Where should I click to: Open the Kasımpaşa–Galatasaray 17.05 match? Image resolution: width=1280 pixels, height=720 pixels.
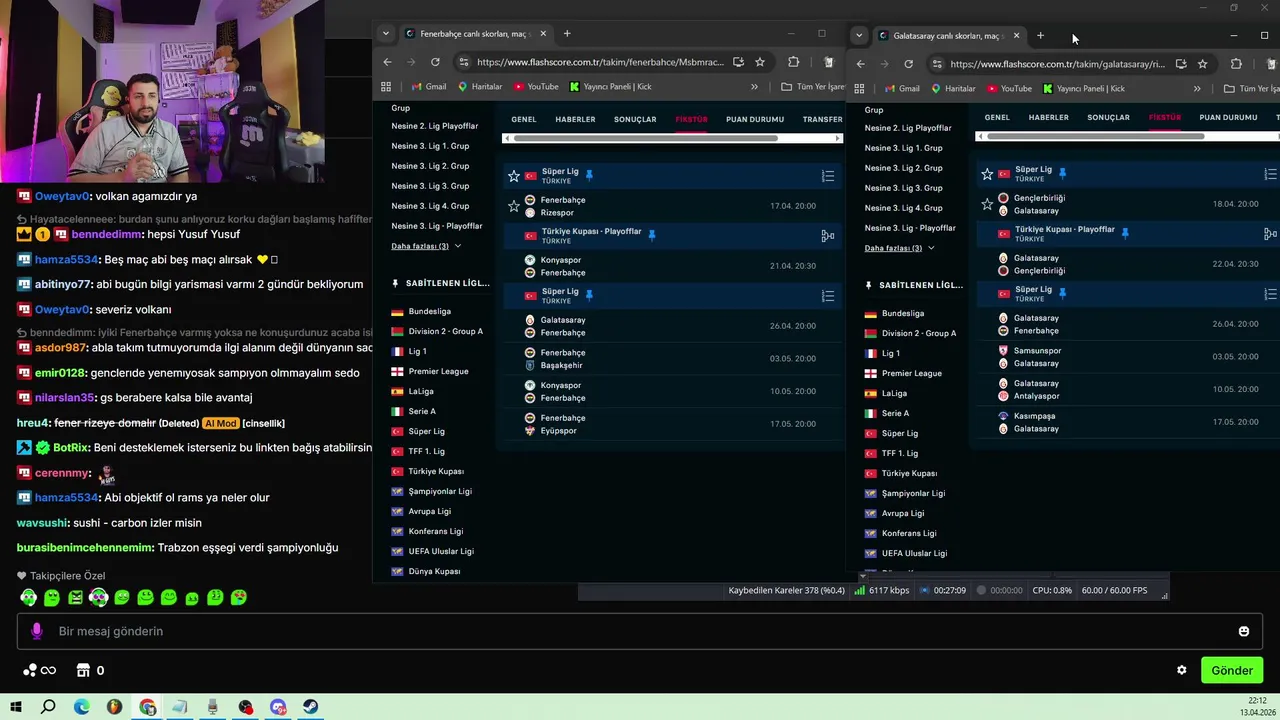(x=1128, y=422)
